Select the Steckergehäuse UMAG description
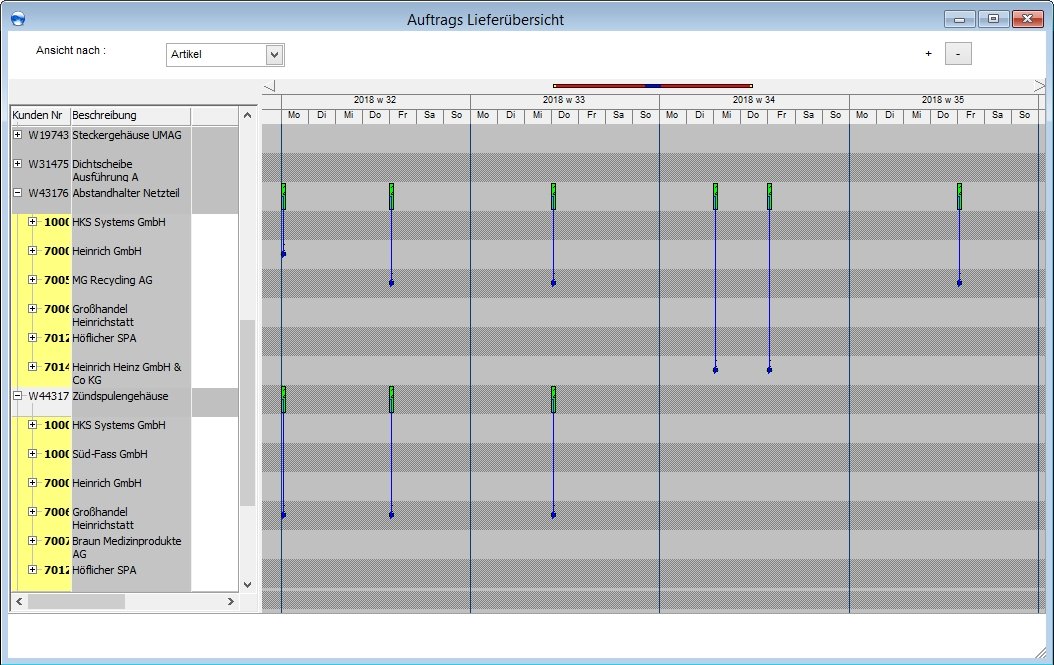 point(127,135)
